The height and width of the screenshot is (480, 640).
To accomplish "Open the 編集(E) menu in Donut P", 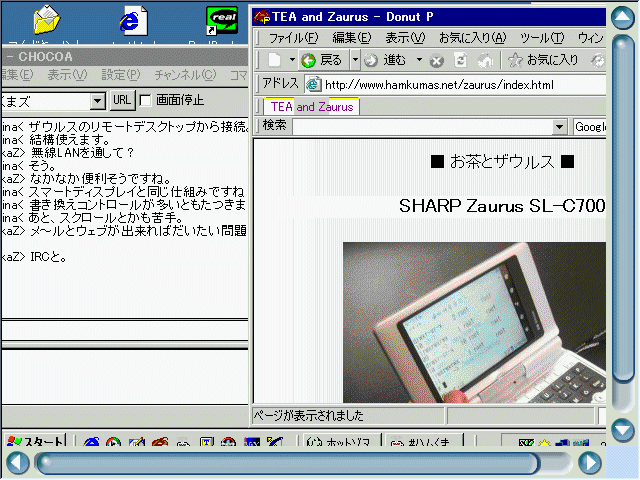I will click(x=351, y=38).
